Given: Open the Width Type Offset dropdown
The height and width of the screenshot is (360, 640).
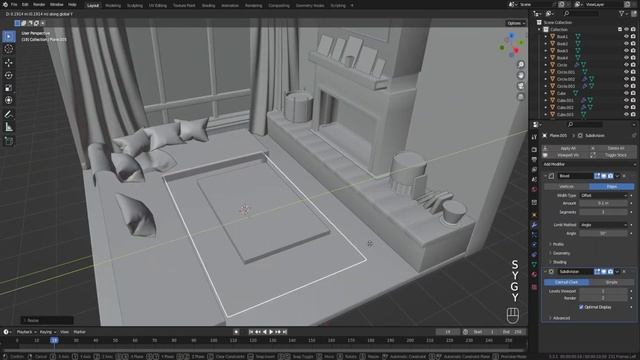Looking at the screenshot, I should click(603, 196).
